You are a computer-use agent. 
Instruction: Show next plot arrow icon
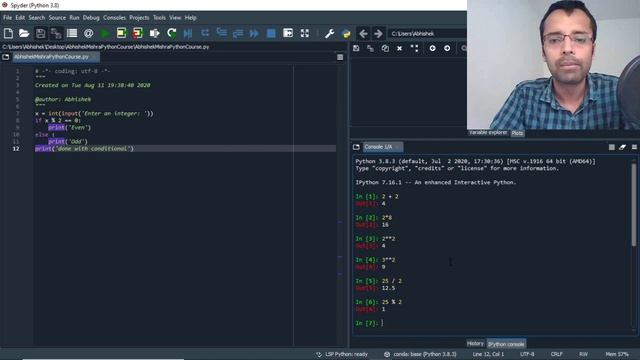coord(447,48)
